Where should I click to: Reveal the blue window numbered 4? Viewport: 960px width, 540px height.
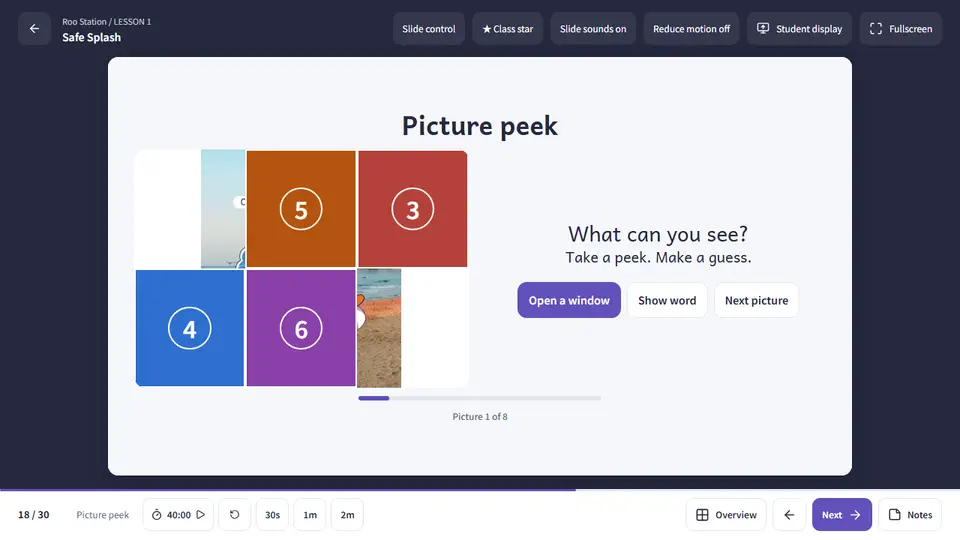tap(190, 328)
